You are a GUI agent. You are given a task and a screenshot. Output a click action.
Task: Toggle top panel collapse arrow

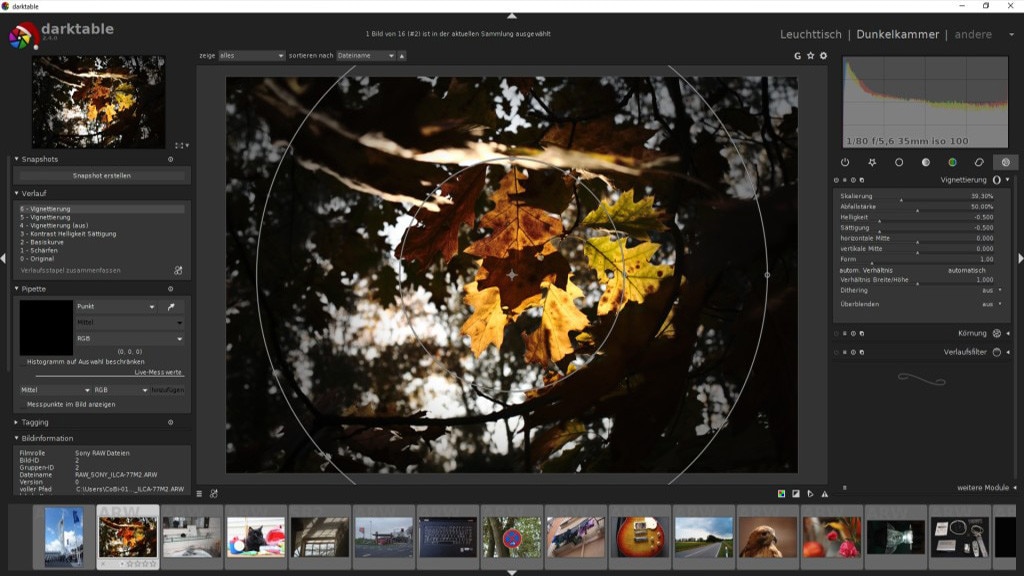tap(512, 16)
